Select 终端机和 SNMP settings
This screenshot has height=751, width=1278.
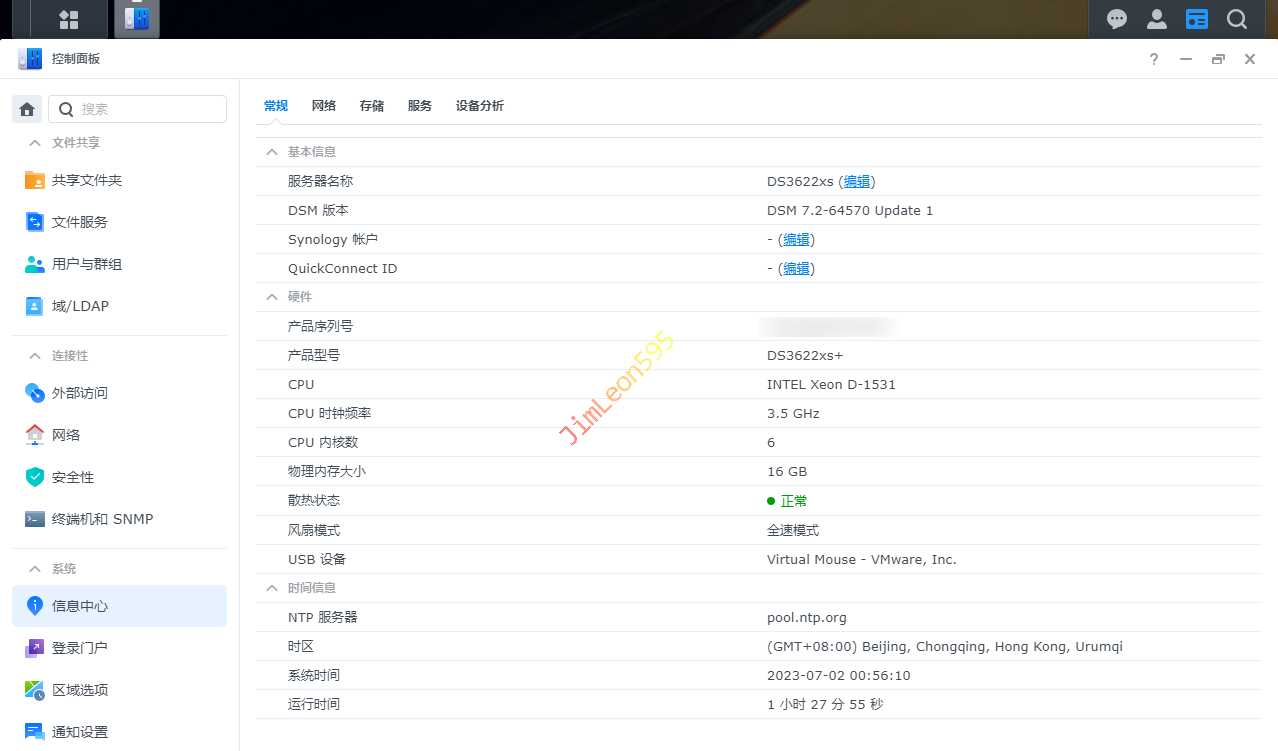pos(102,519)
